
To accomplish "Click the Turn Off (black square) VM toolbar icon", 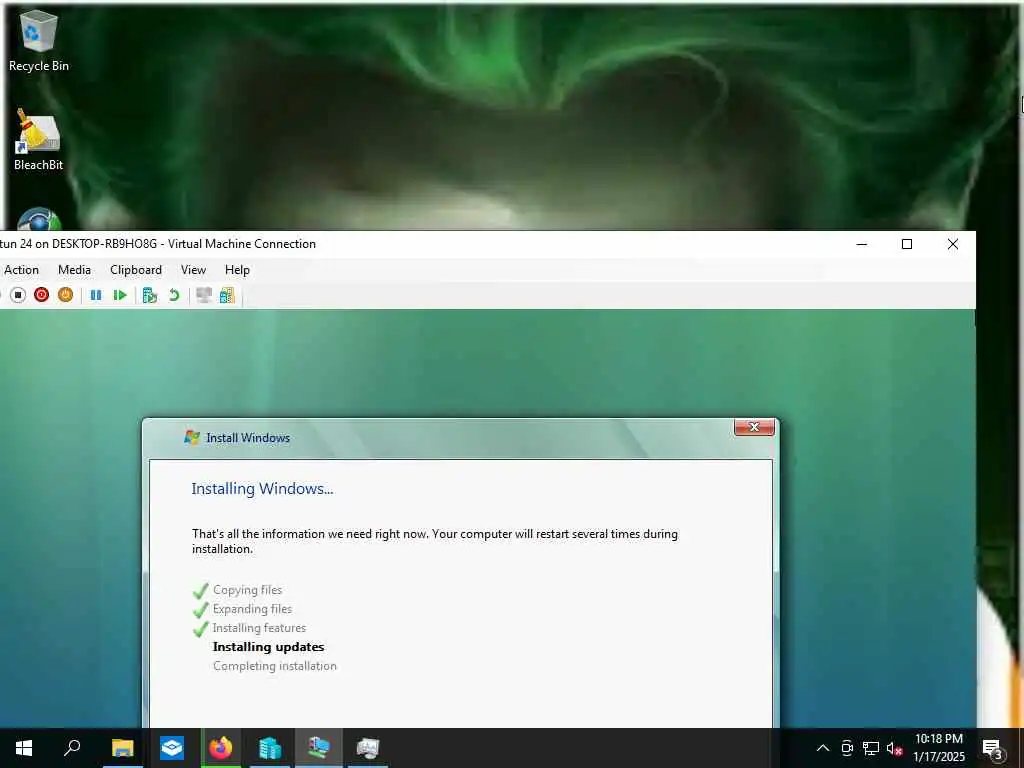I will coord(18,295).
